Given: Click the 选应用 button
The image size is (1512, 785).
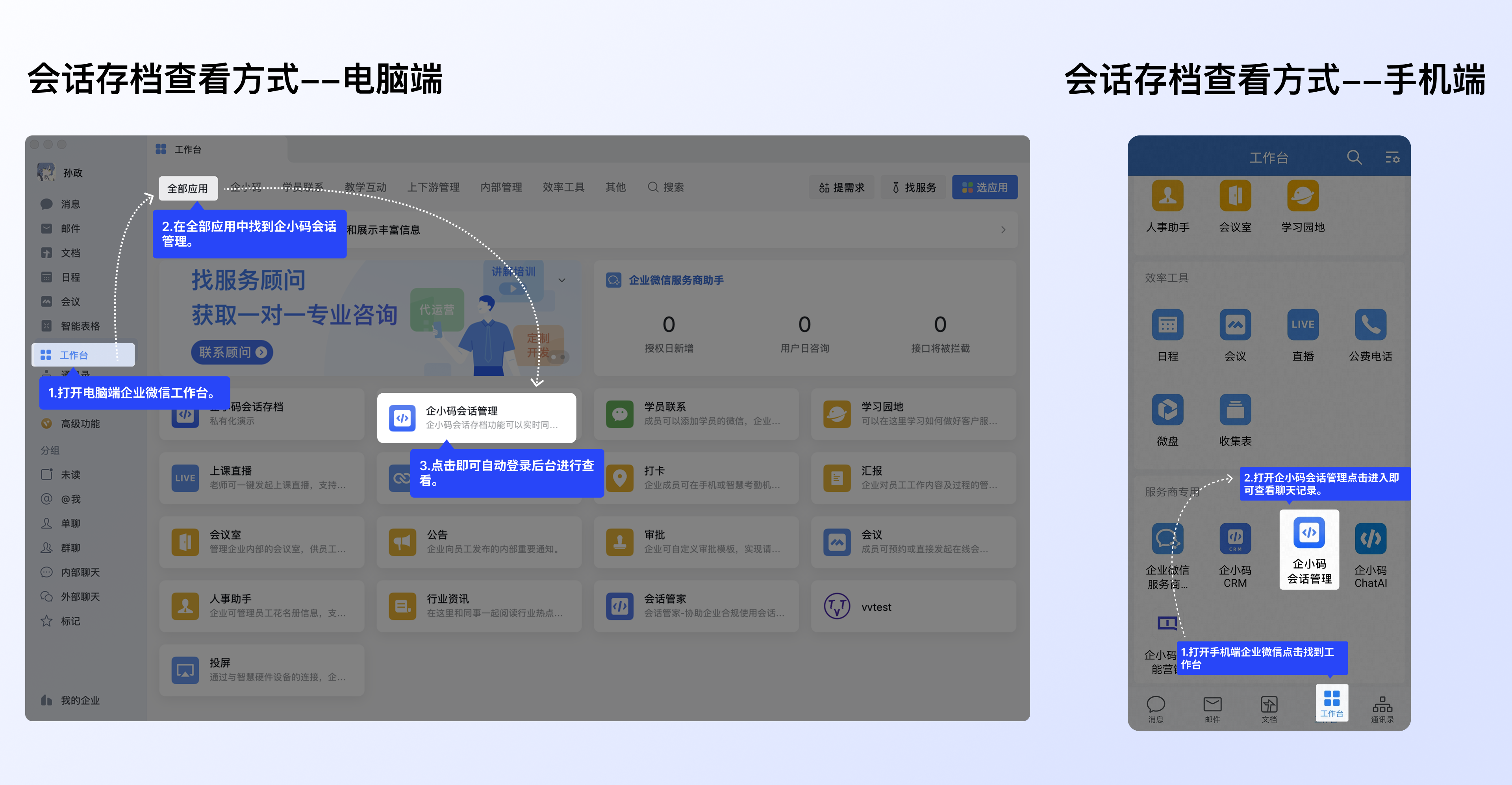Looking at the screenshot, I should point(984,187).
